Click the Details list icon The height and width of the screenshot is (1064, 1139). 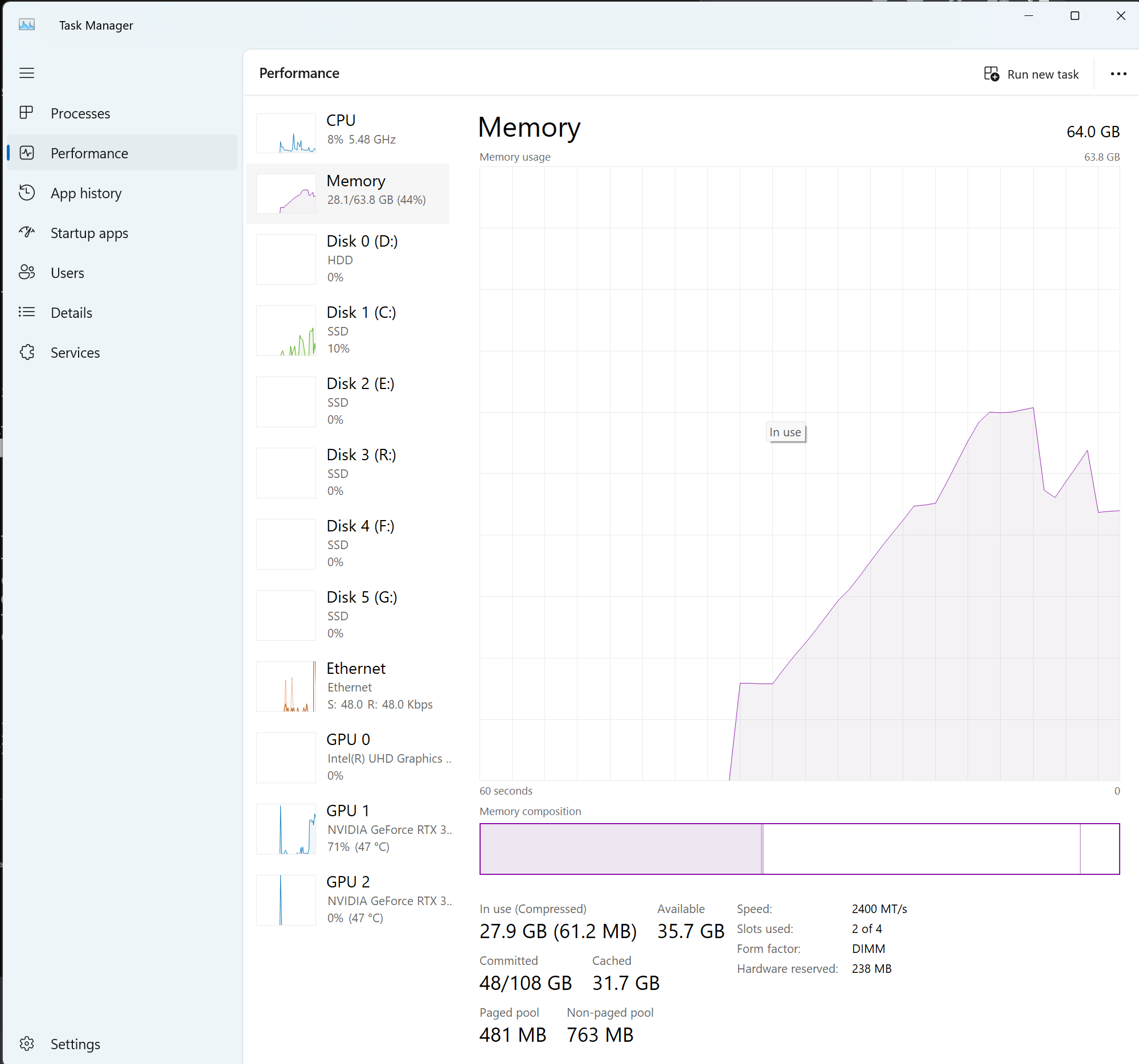26,312
